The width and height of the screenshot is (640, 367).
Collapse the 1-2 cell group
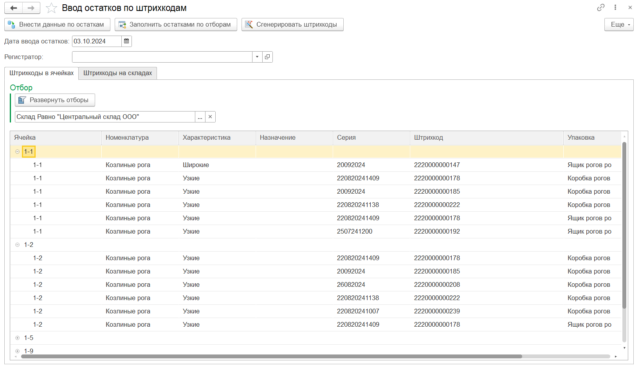tap(17, 245)
